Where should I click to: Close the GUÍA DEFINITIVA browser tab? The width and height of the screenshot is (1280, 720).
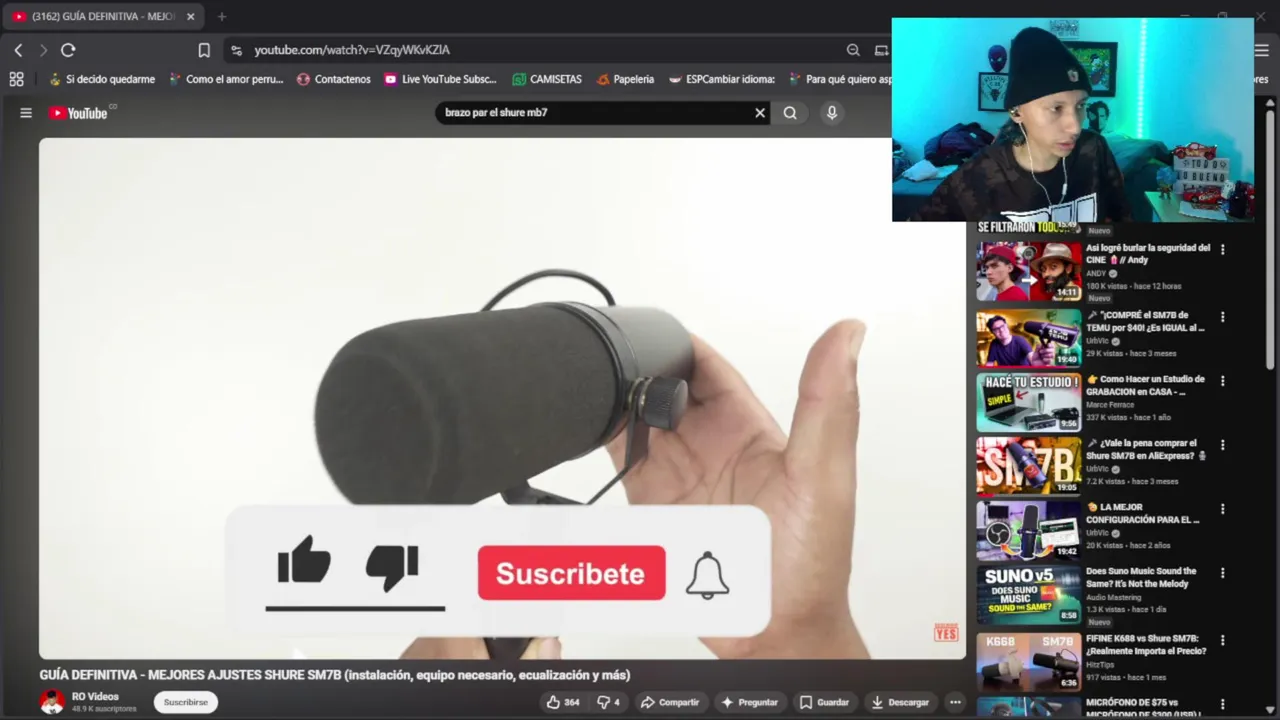(x=190, y=16)
